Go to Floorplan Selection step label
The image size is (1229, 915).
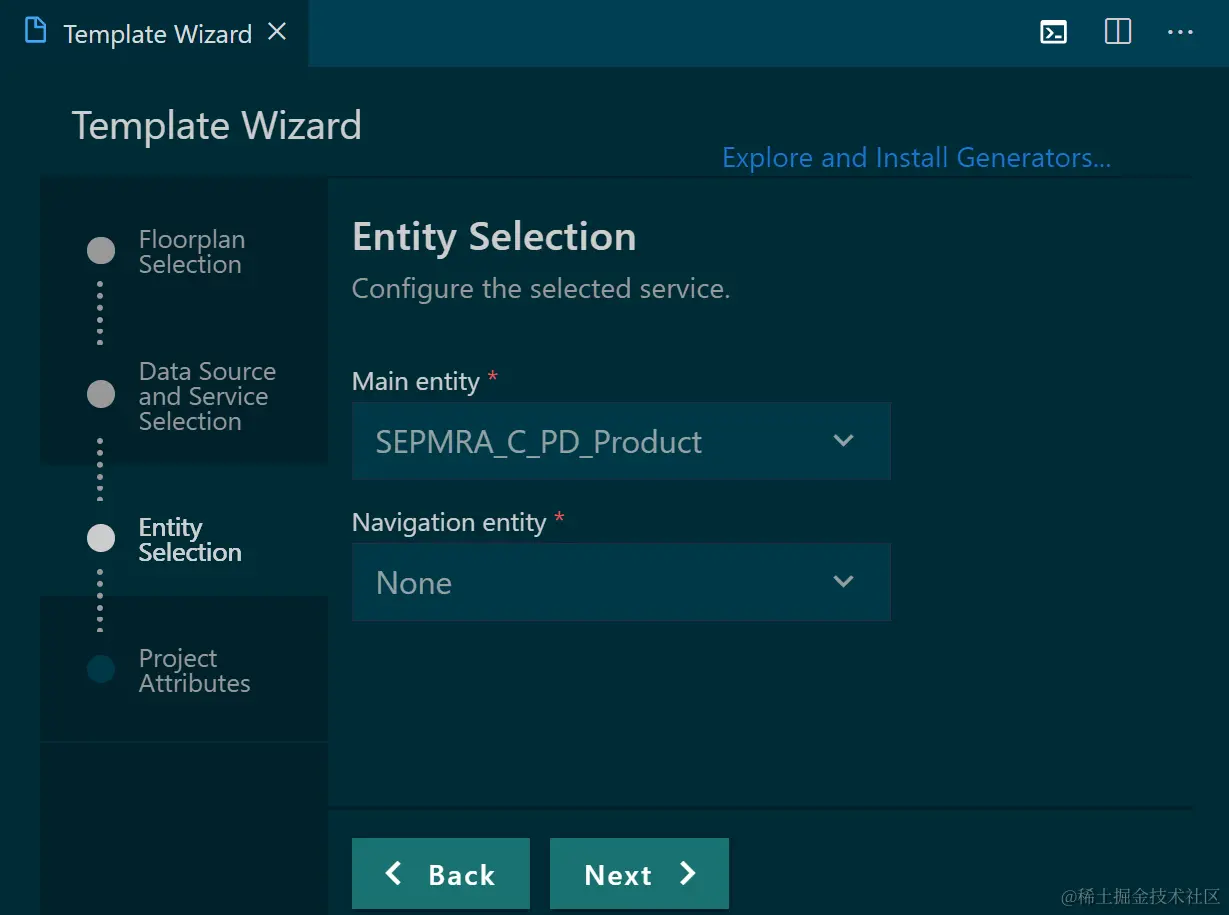pyautogui.click(x=191, y=252)
